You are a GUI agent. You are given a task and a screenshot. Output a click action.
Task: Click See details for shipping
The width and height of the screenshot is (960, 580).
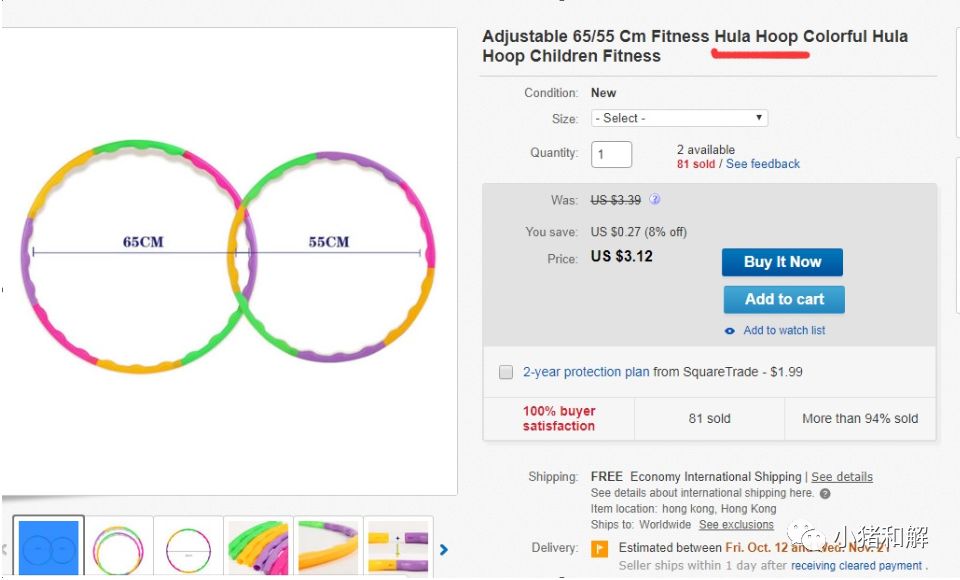842,477
